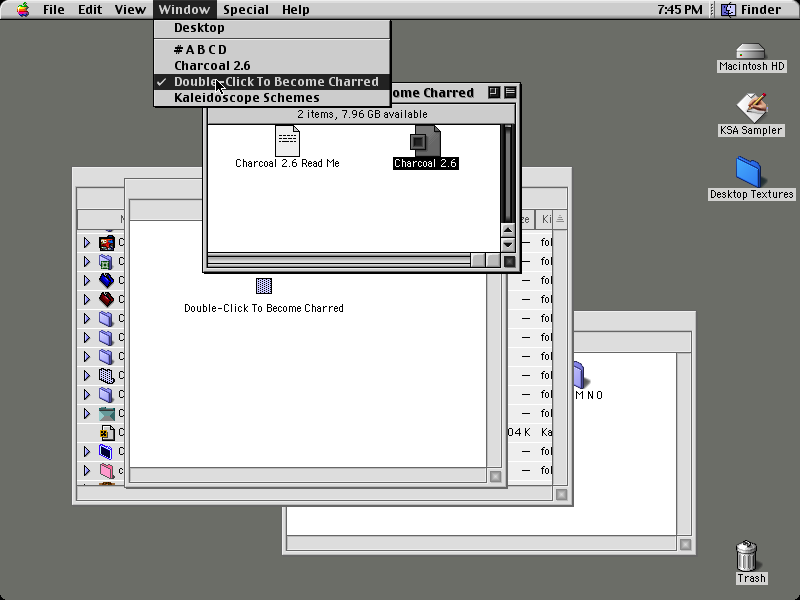Click the vertical scrollbar track in Charred window

(508, 173)
